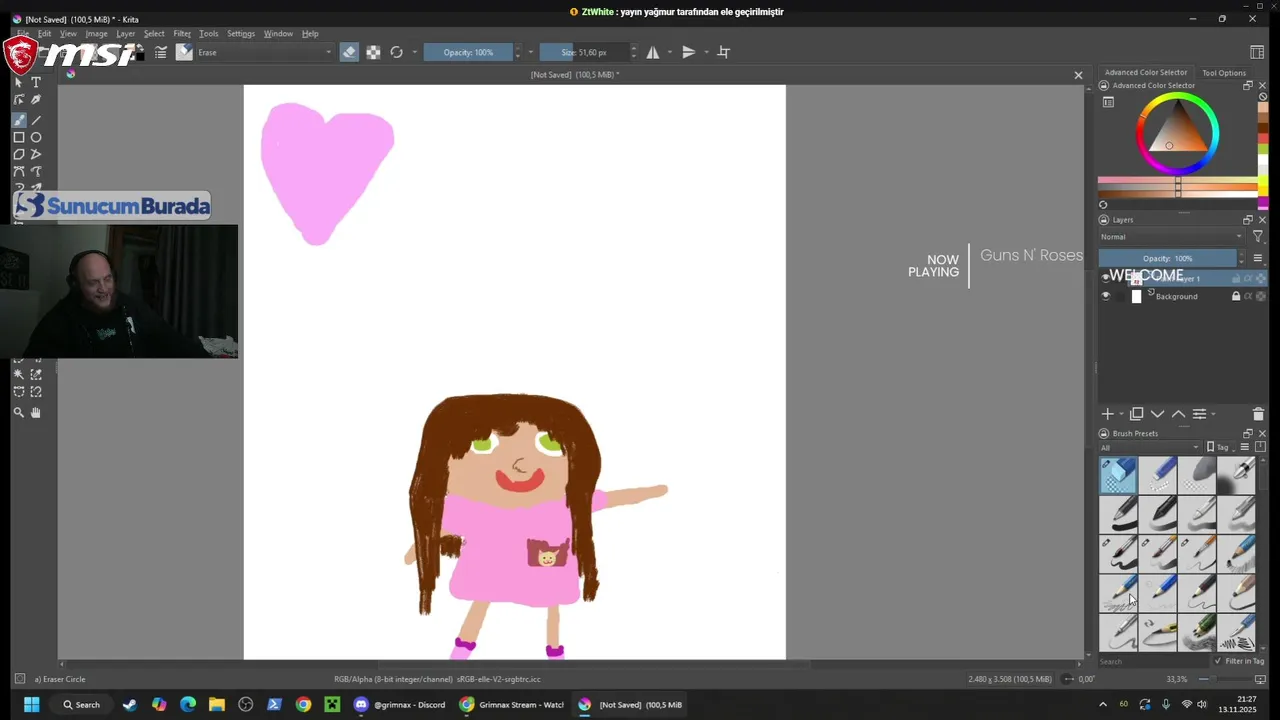The width and height of the screenshot is (1280, 720).
Task: Open layer properties menu dropdown arrow
Action: pyautogui.click(x=1213, y=414)
